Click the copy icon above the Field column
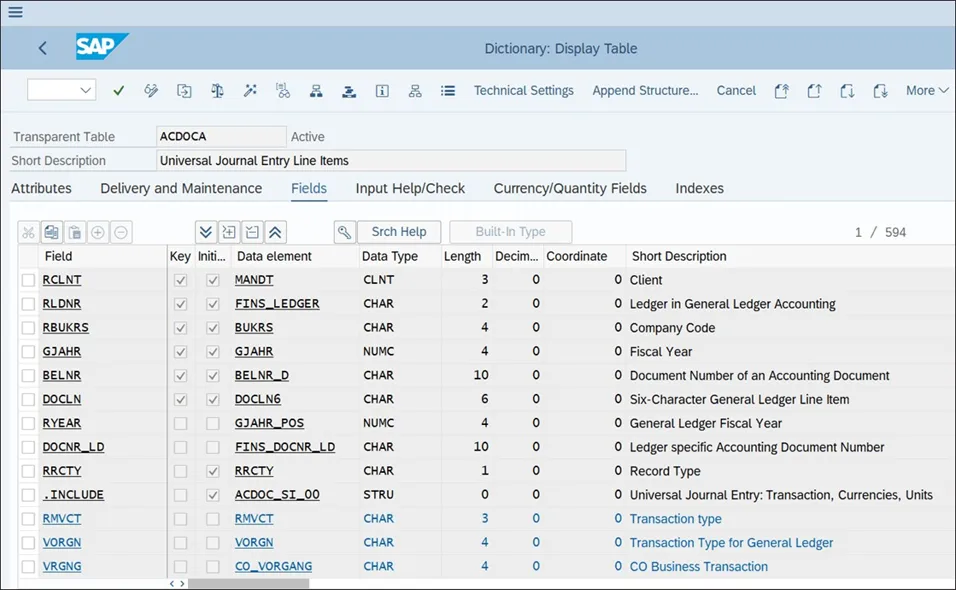956x590 pixels. (x=51, y=232)
